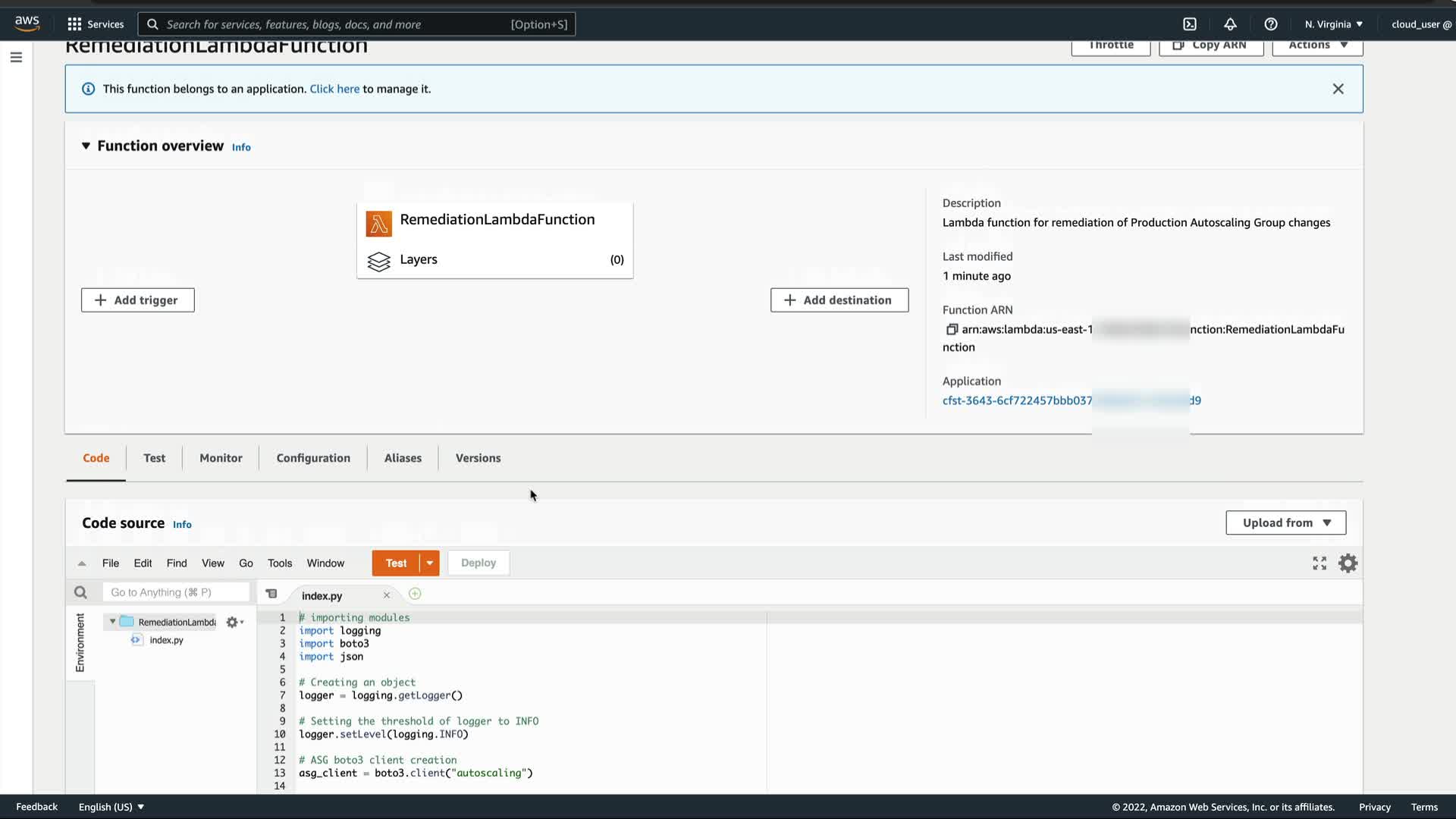Open the Upload from dropdown
This screenshot has height=819, width=1456.
tap(1285, 522)
